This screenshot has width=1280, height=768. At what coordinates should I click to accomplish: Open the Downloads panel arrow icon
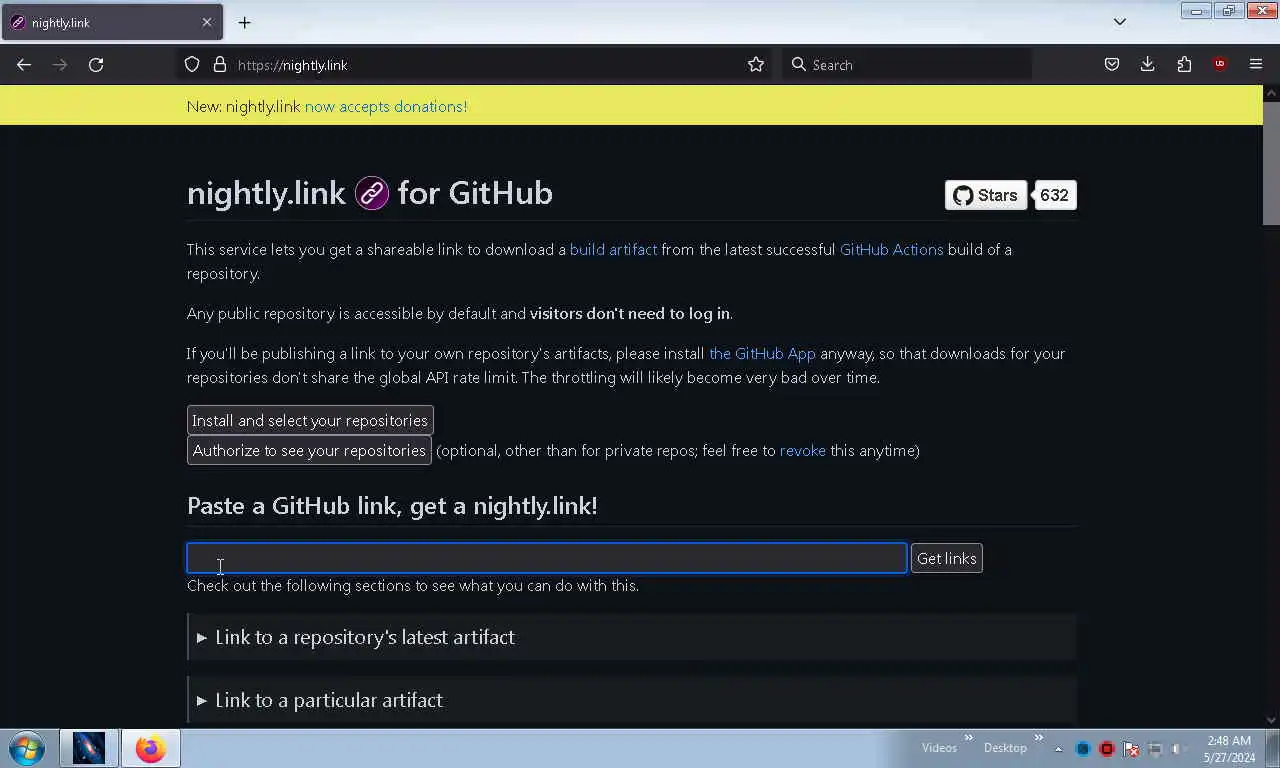coord(1148,65)
